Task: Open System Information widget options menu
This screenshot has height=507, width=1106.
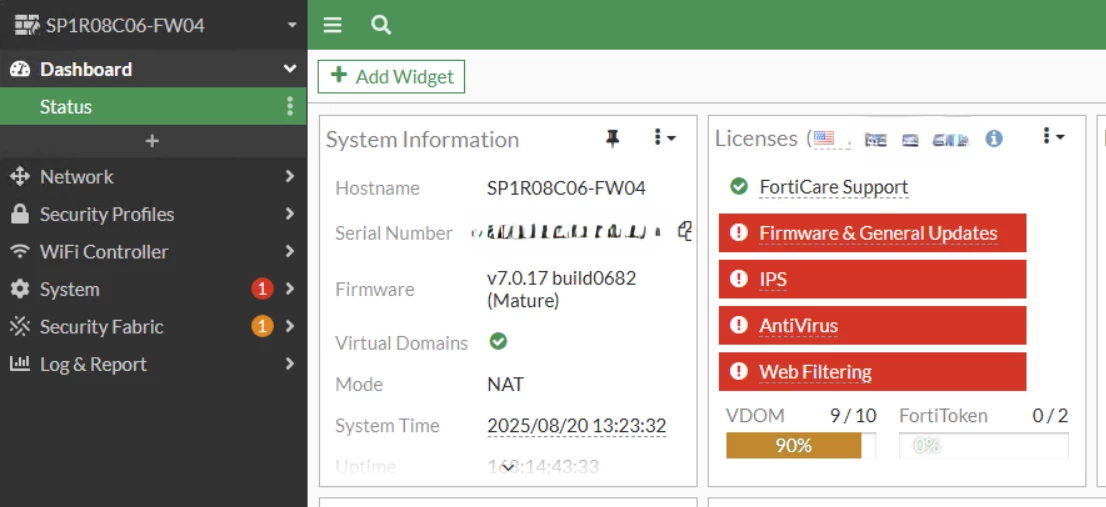Action: coord(663,138)
